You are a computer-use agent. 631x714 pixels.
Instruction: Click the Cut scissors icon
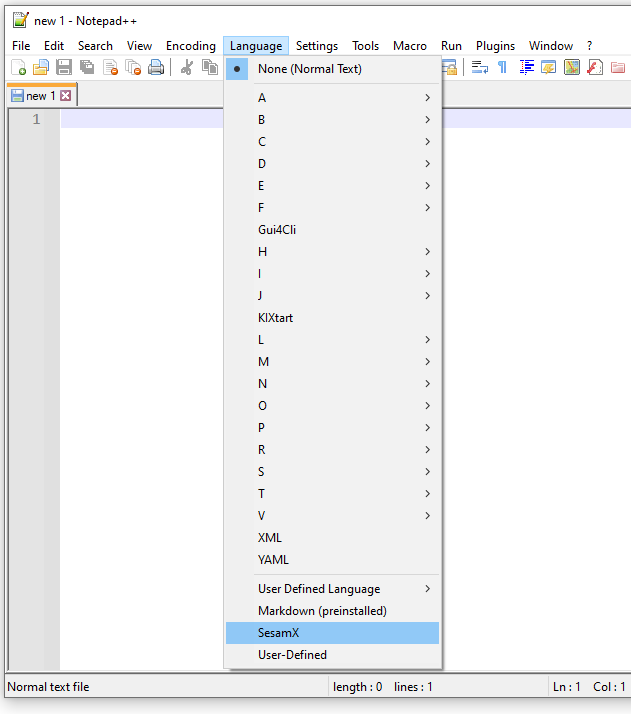(187, 67)
